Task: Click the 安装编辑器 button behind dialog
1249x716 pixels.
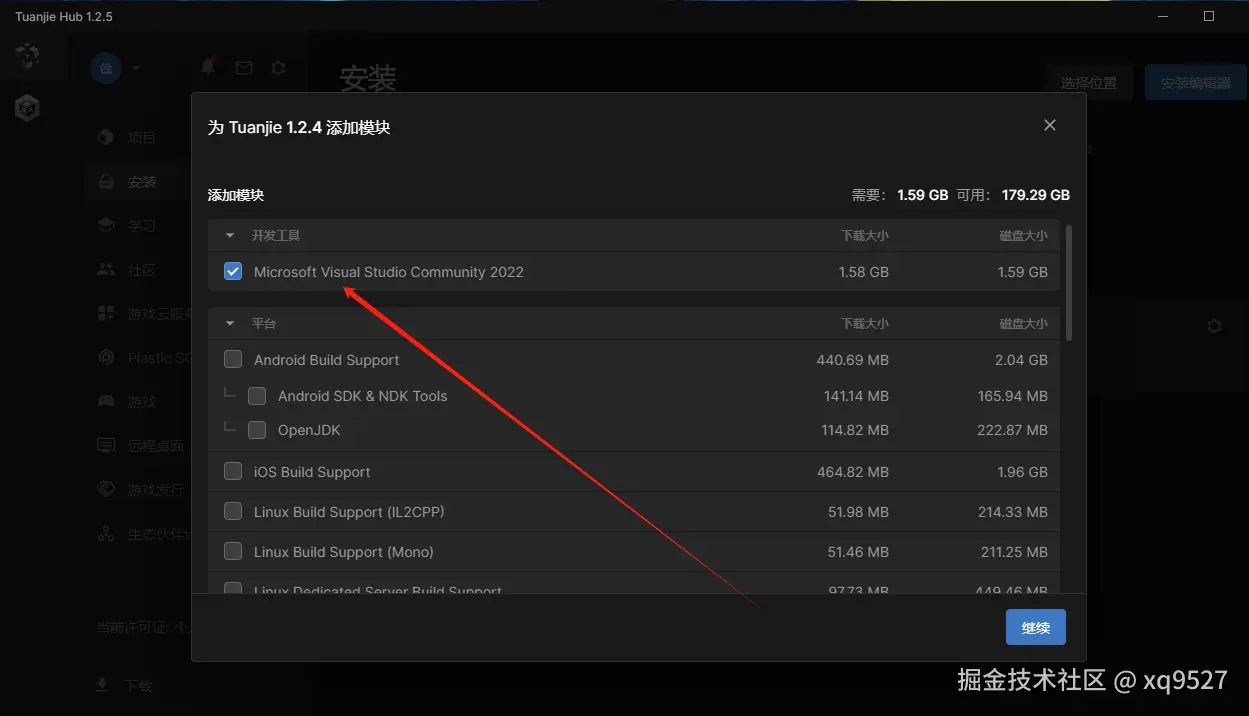Action: [x=1196, y=83]
